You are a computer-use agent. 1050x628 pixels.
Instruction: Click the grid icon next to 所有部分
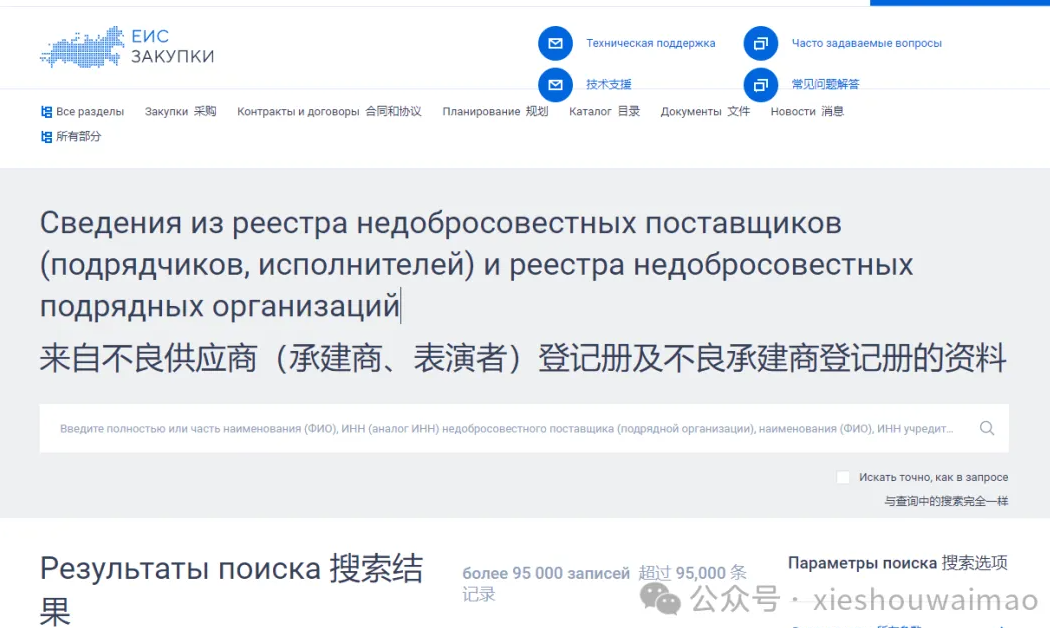(x=46, y=137)
